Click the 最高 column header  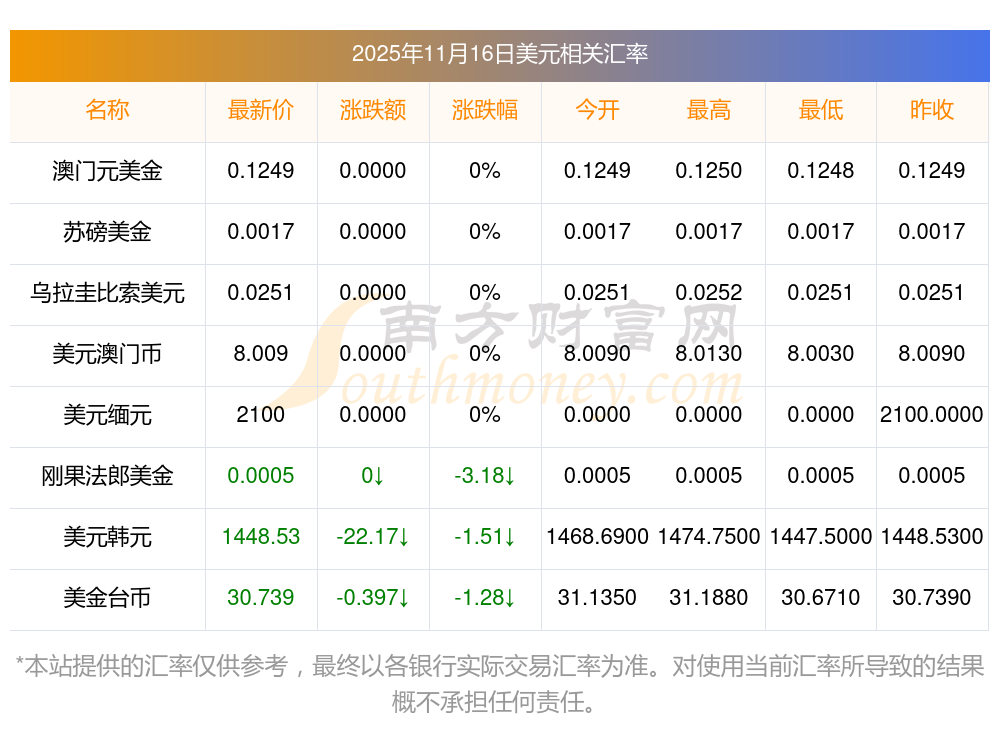click(x=708, y=110)
